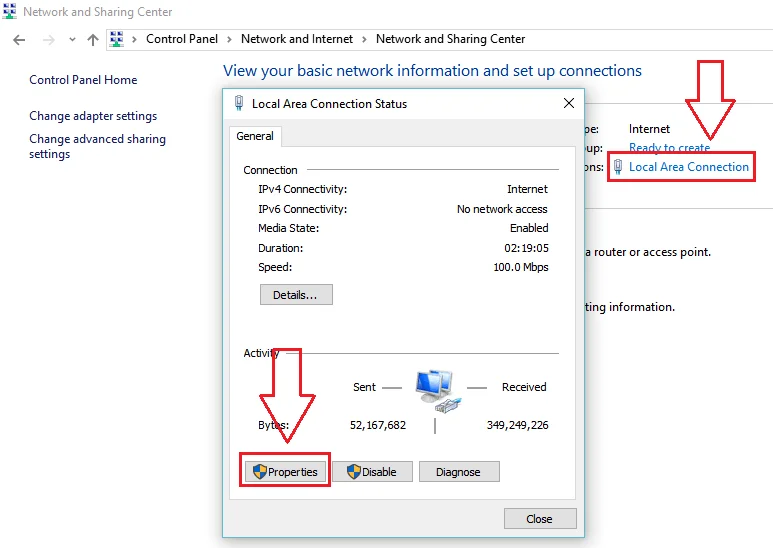The width and height of the screenshot is (773, 548).
Task: Click the plug icon beside Local Area Connection link
Action: click(618, 168)
